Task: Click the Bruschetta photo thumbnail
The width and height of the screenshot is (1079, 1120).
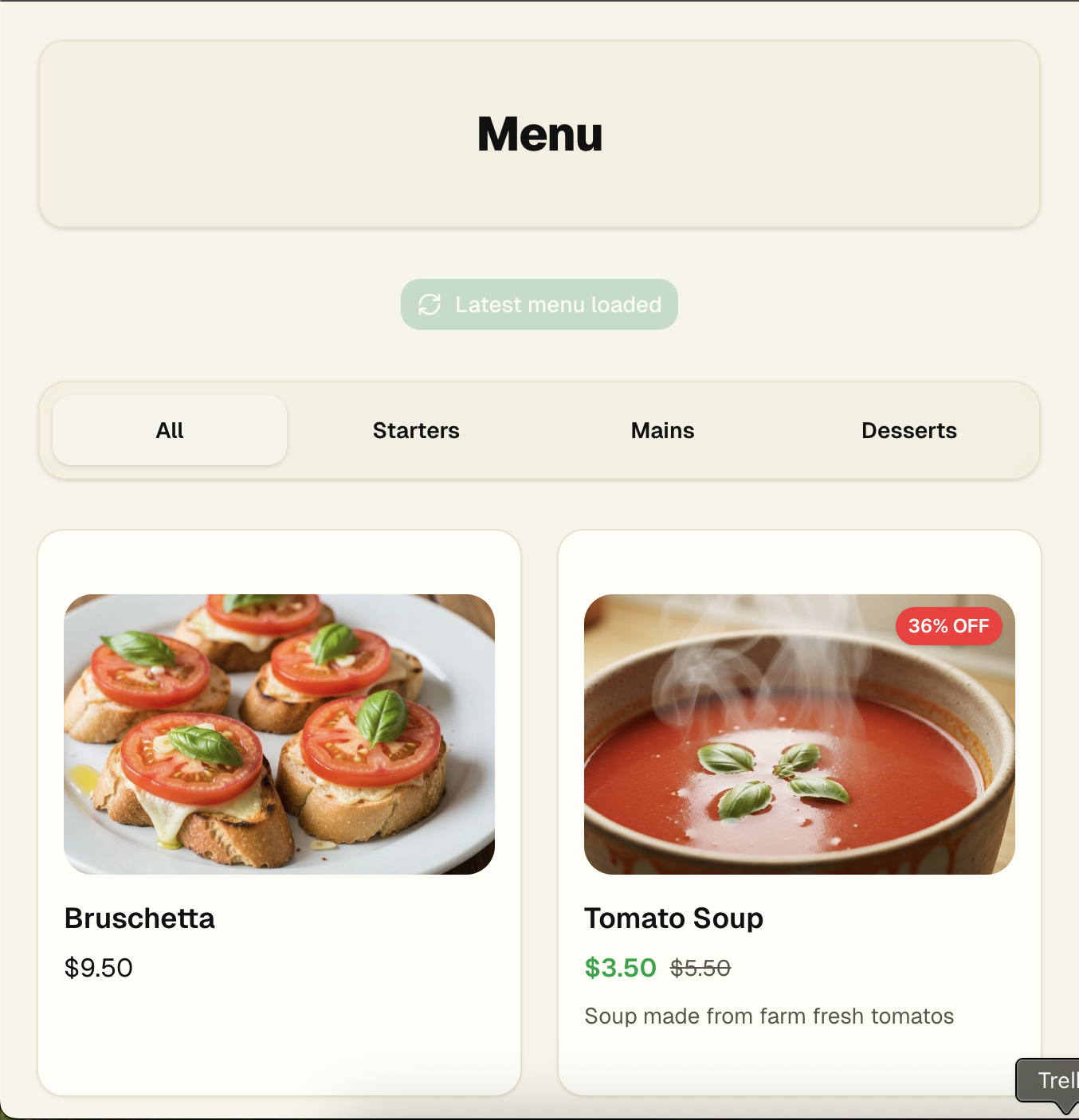Action: [x=279, y=734]
